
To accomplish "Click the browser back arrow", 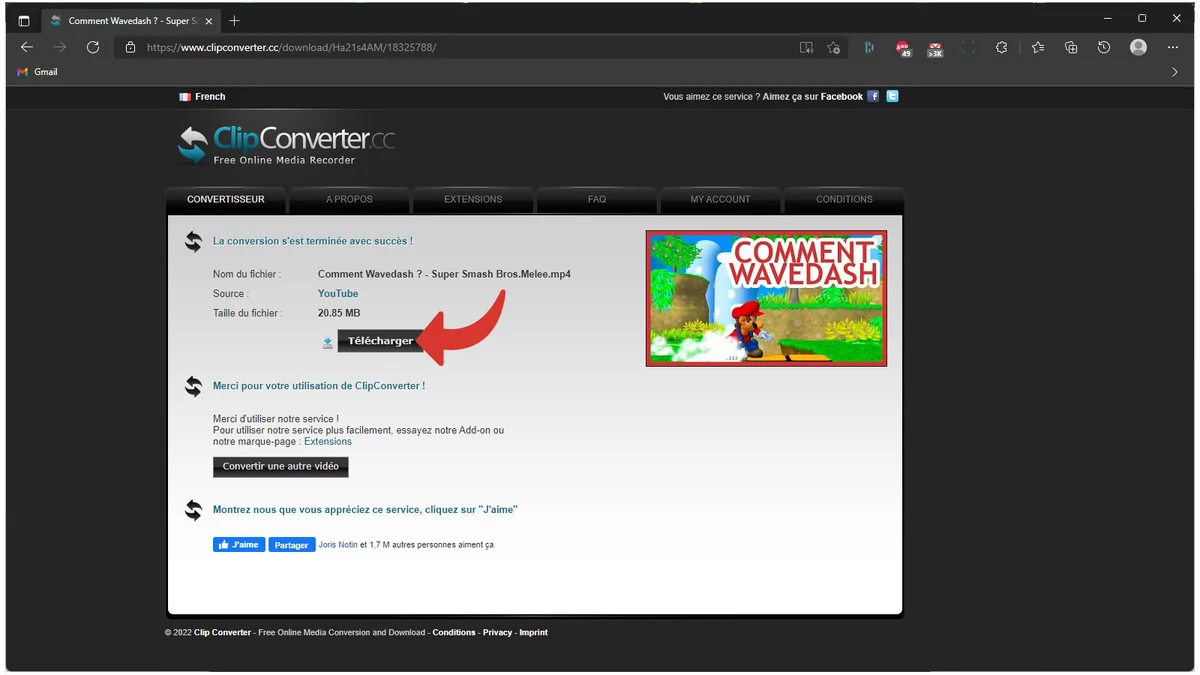I will (x=27, y=47).
